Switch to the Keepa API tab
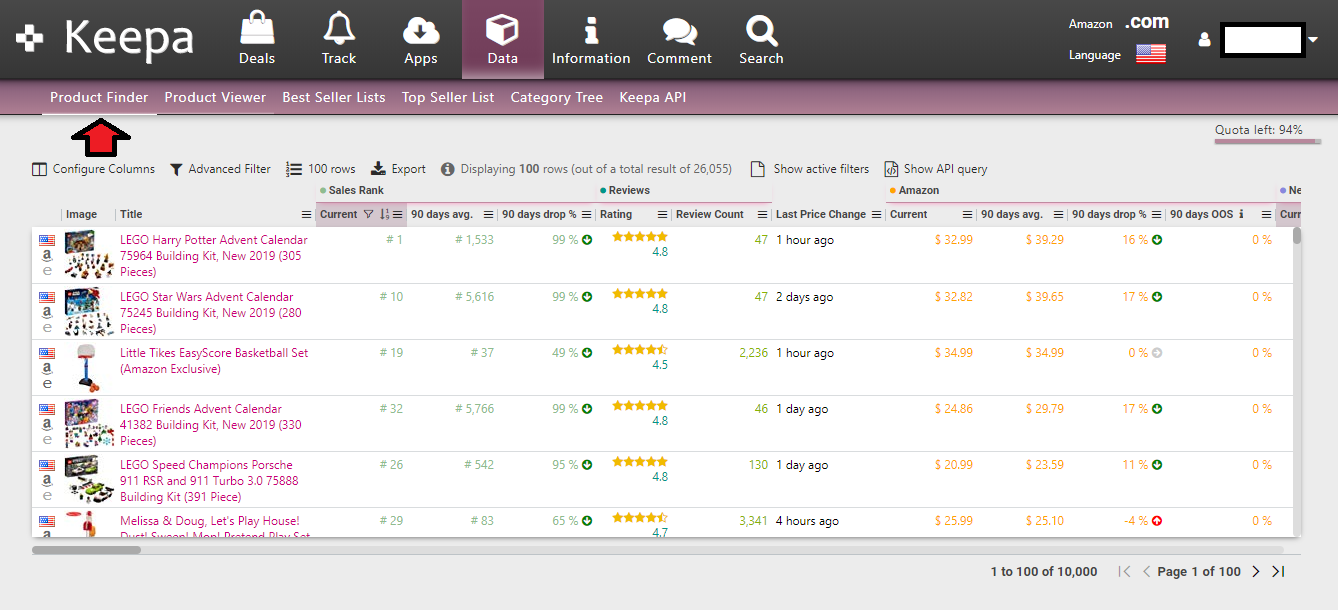Screen dimensions: 1338x610 point(653,97)
